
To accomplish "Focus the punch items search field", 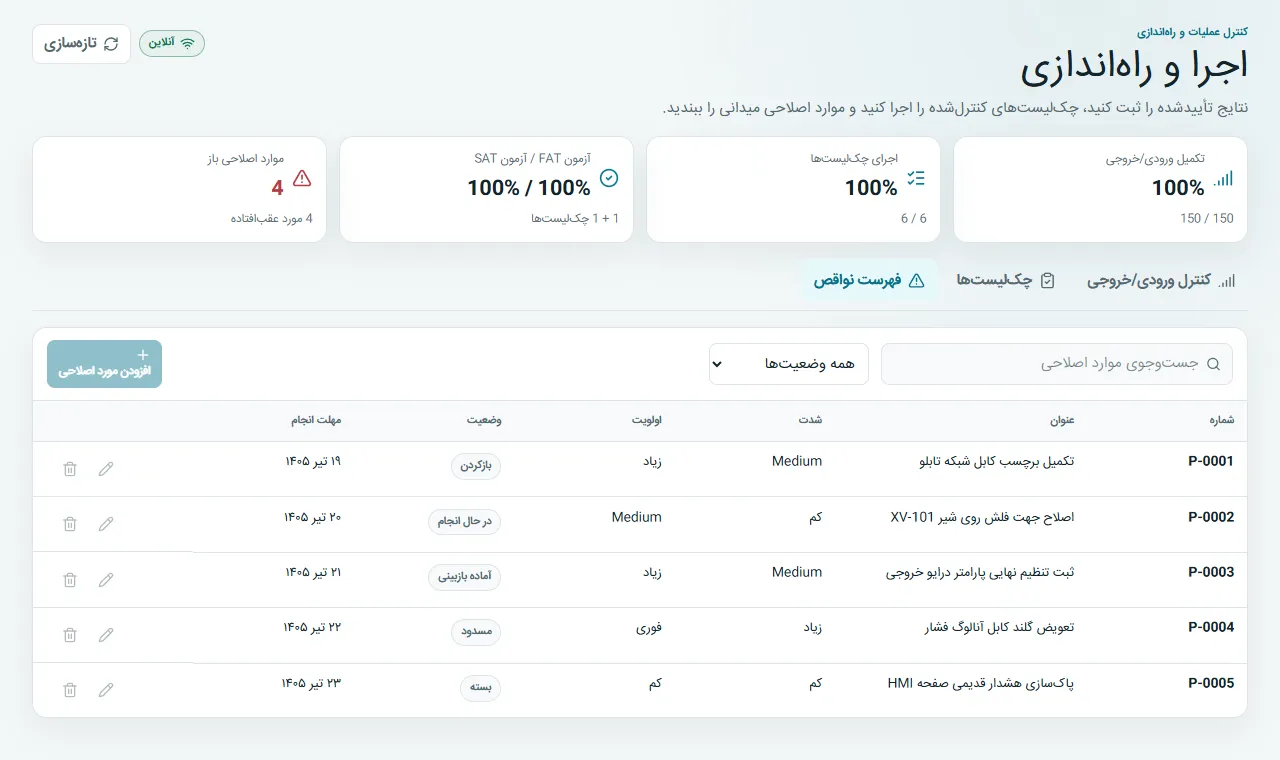I will (1056, 364).
